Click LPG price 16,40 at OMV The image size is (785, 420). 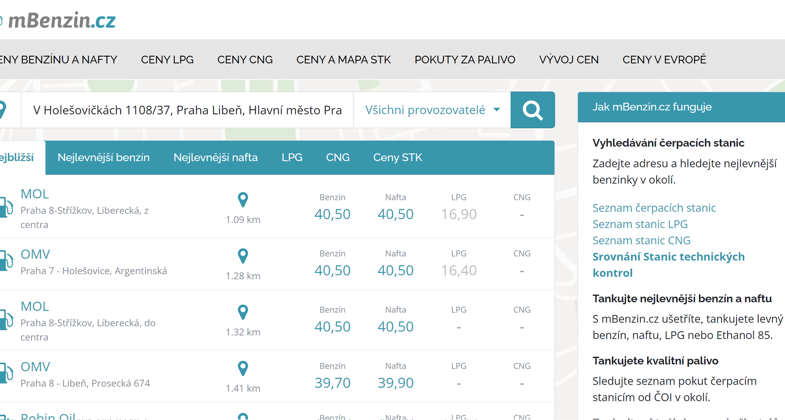459,271
